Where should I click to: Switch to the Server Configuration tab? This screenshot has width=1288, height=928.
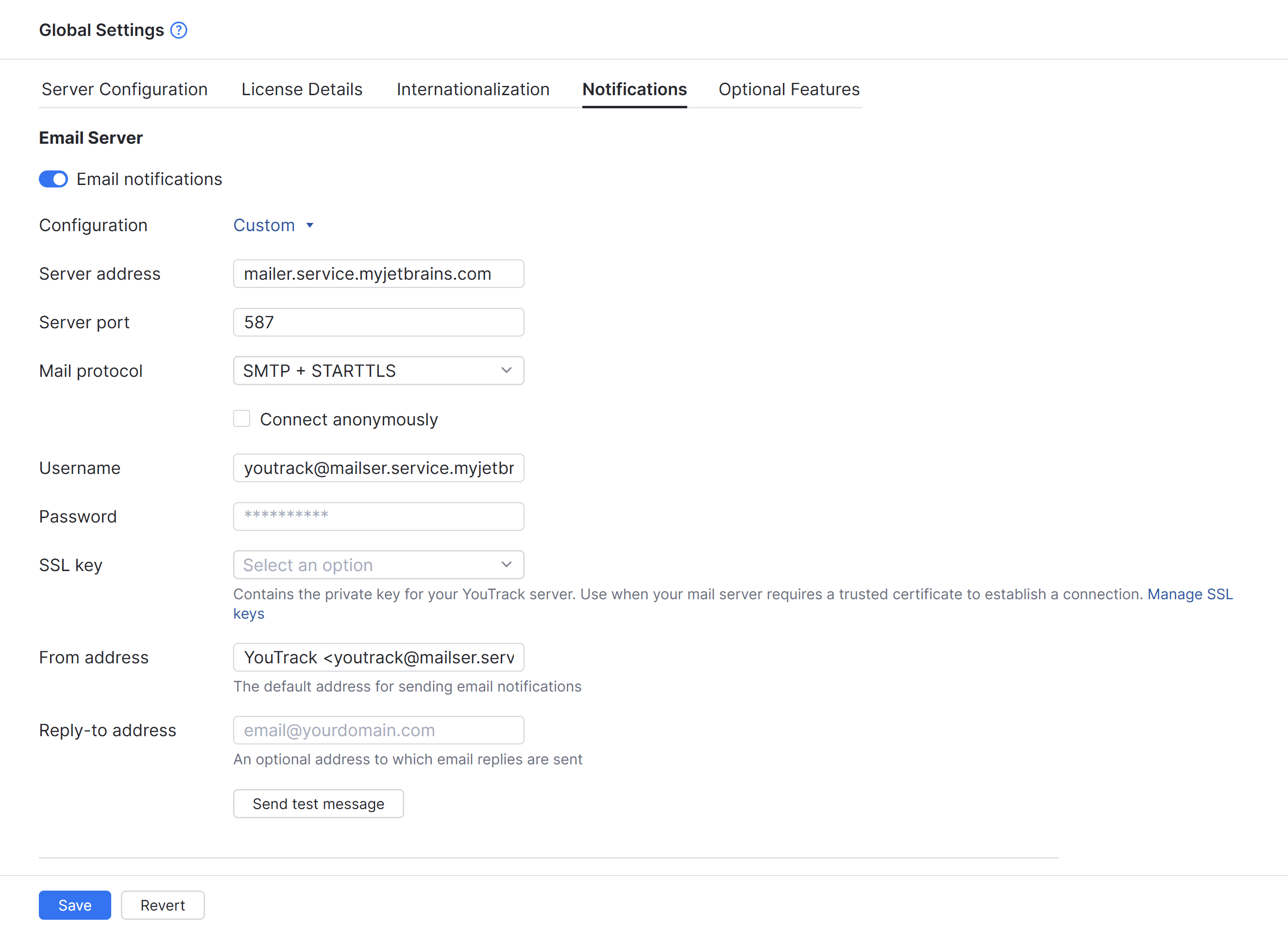point(124,89)
